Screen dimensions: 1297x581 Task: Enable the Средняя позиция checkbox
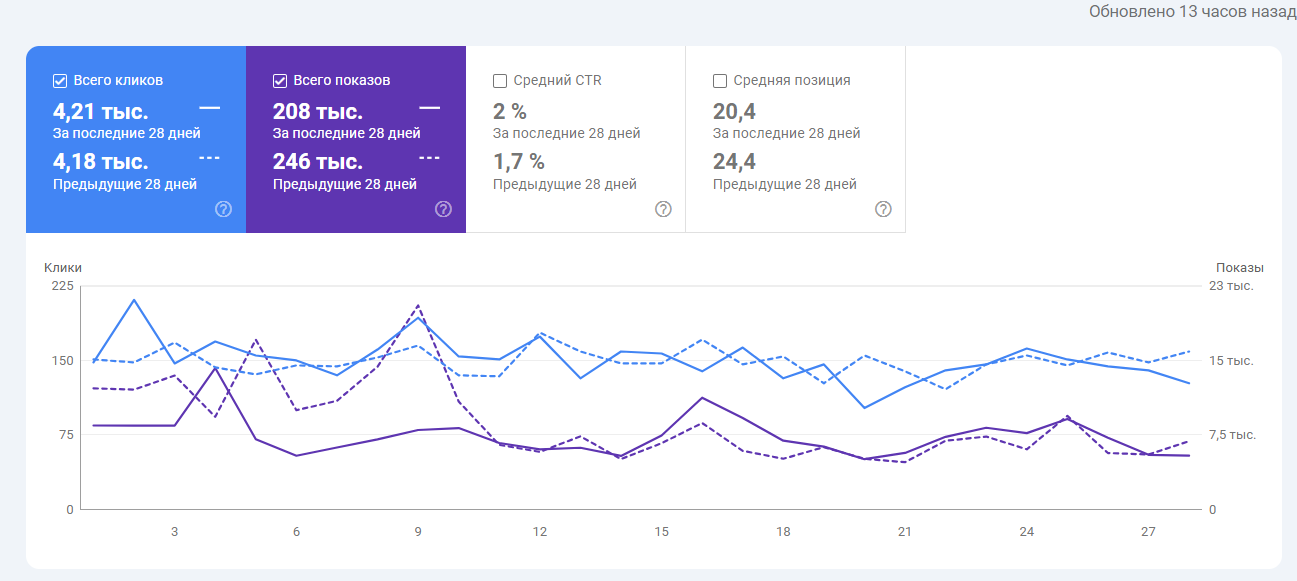pos(720,80)
